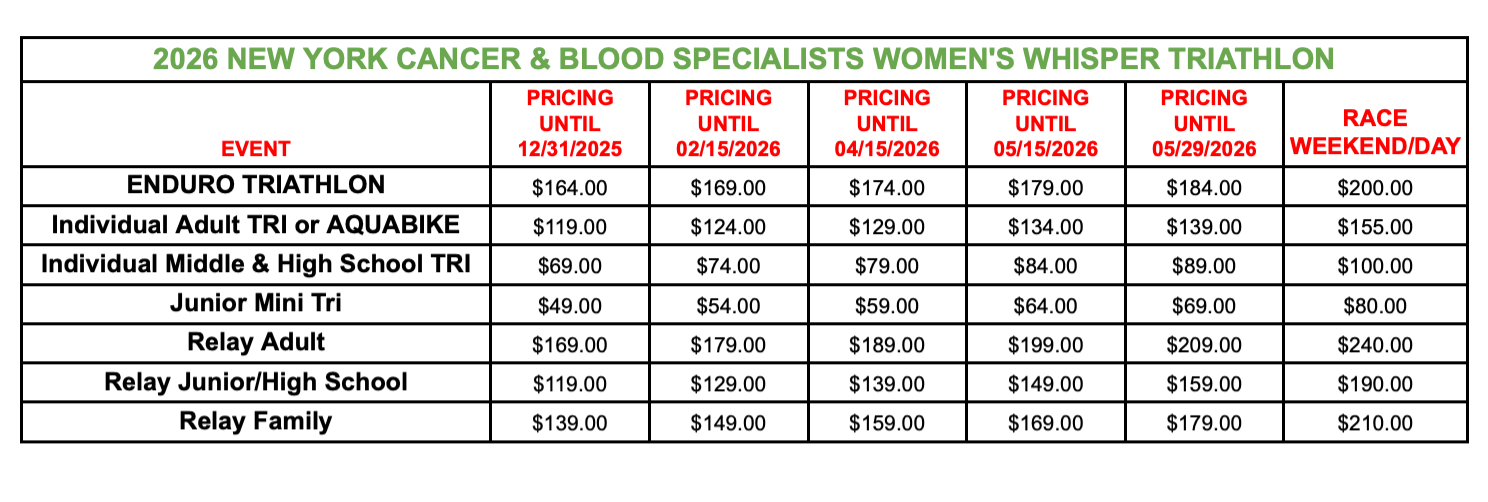Screen dimensions: 1488x502
Task: Click the Pricing Until 02/15/2026 header
Action: (728, 124)
